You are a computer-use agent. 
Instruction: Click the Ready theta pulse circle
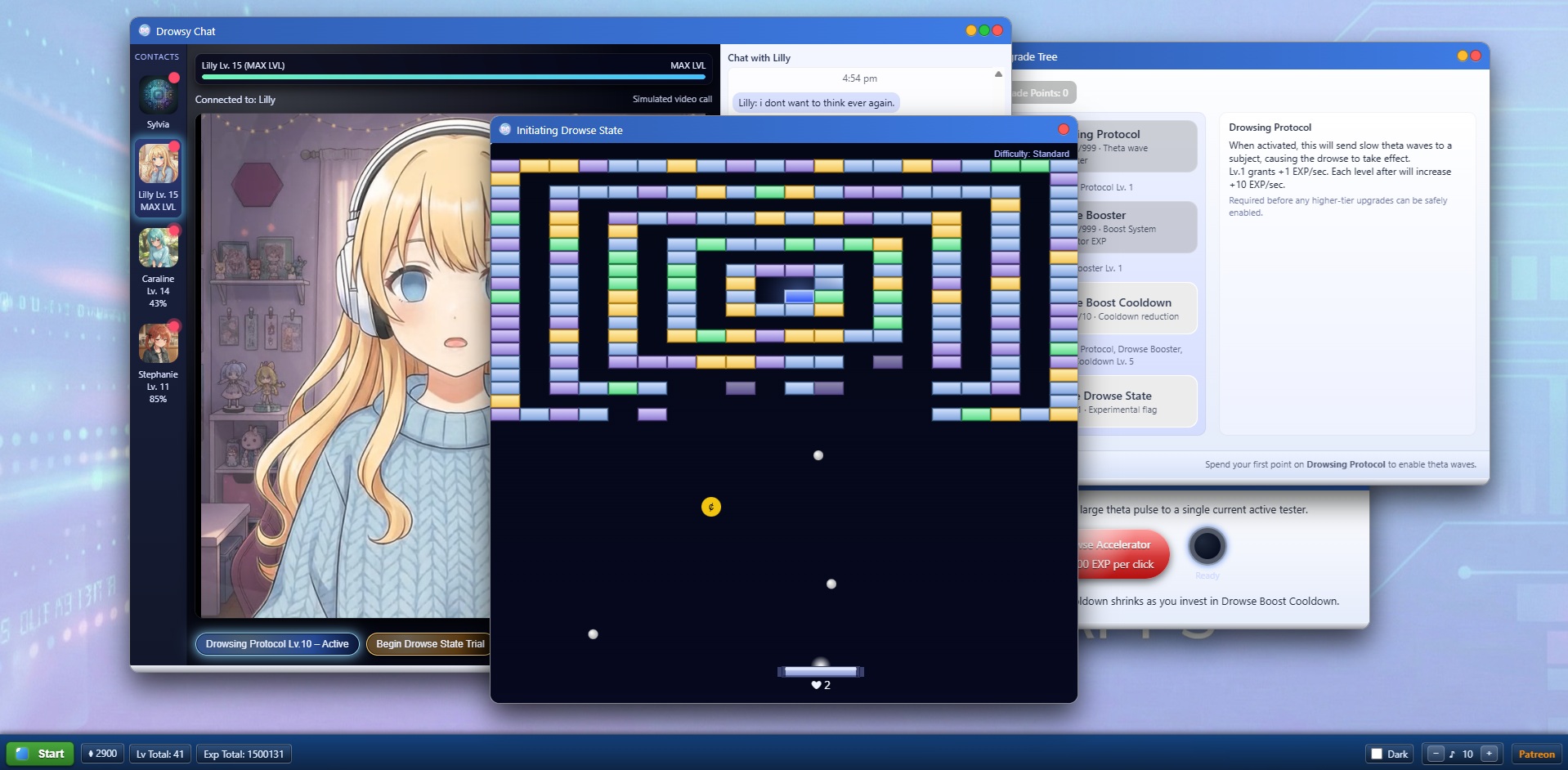tap(1207, 547)
